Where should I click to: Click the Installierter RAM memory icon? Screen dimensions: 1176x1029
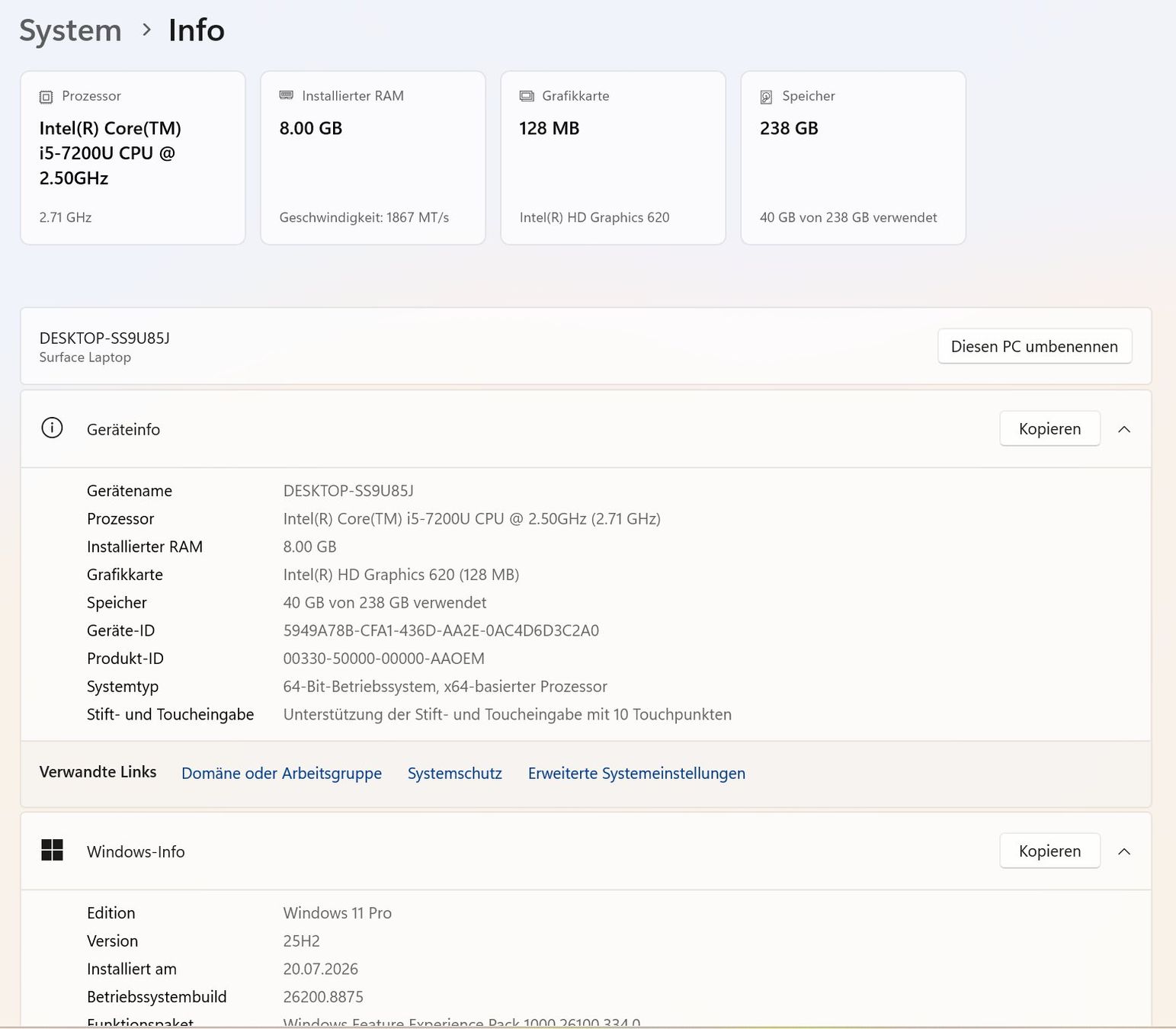[286, 95]
